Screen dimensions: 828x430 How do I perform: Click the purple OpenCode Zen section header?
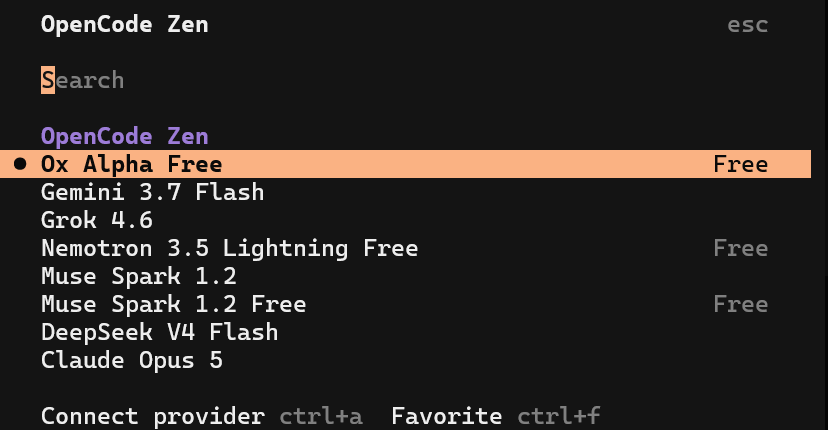pos(125,136)
